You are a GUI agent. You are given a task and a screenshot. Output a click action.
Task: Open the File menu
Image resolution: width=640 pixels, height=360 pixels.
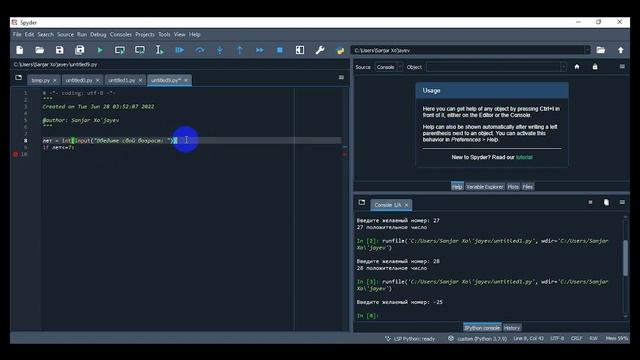pos(17,35)
